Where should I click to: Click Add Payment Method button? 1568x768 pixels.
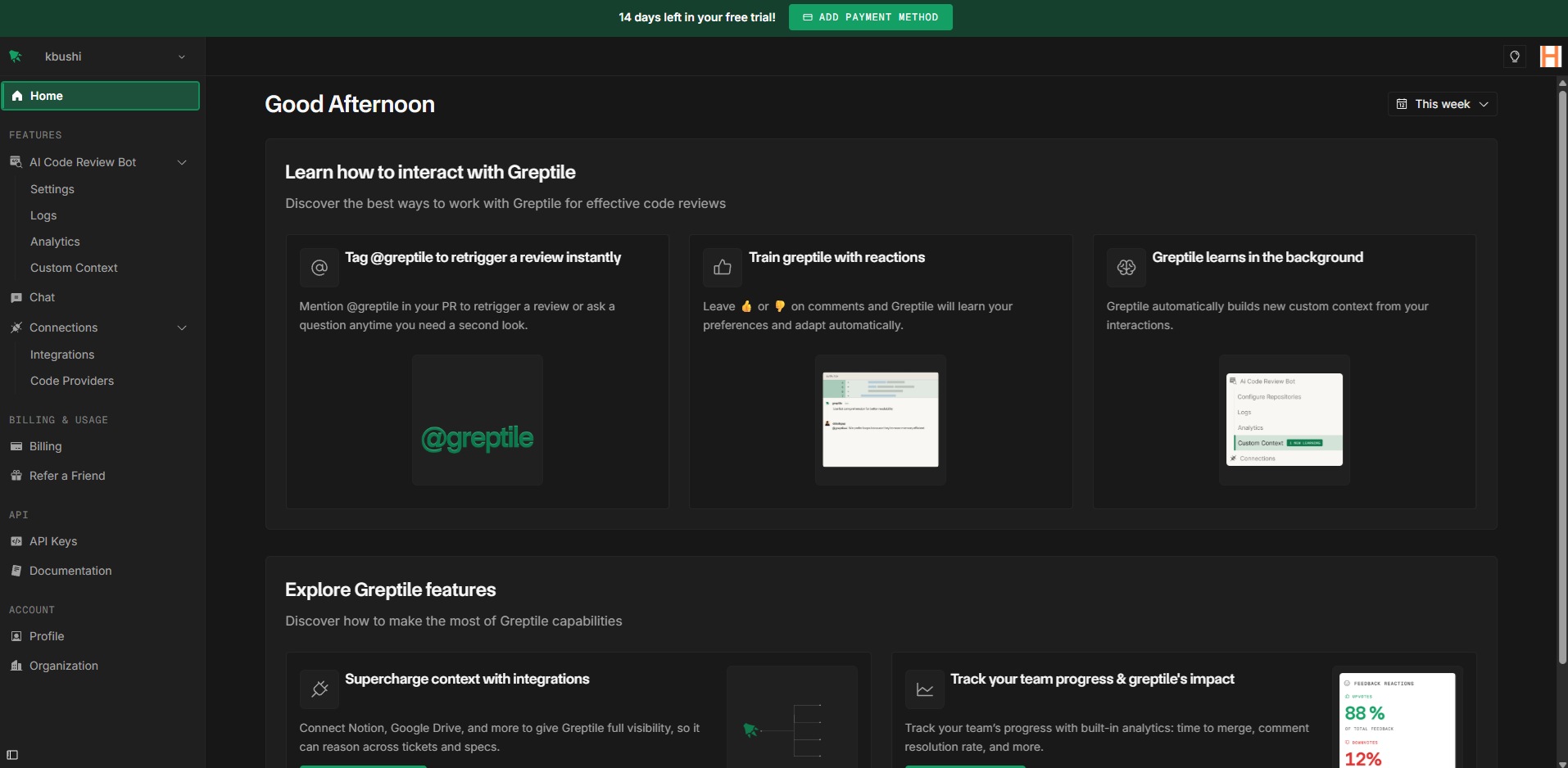(x=871, y=17)
